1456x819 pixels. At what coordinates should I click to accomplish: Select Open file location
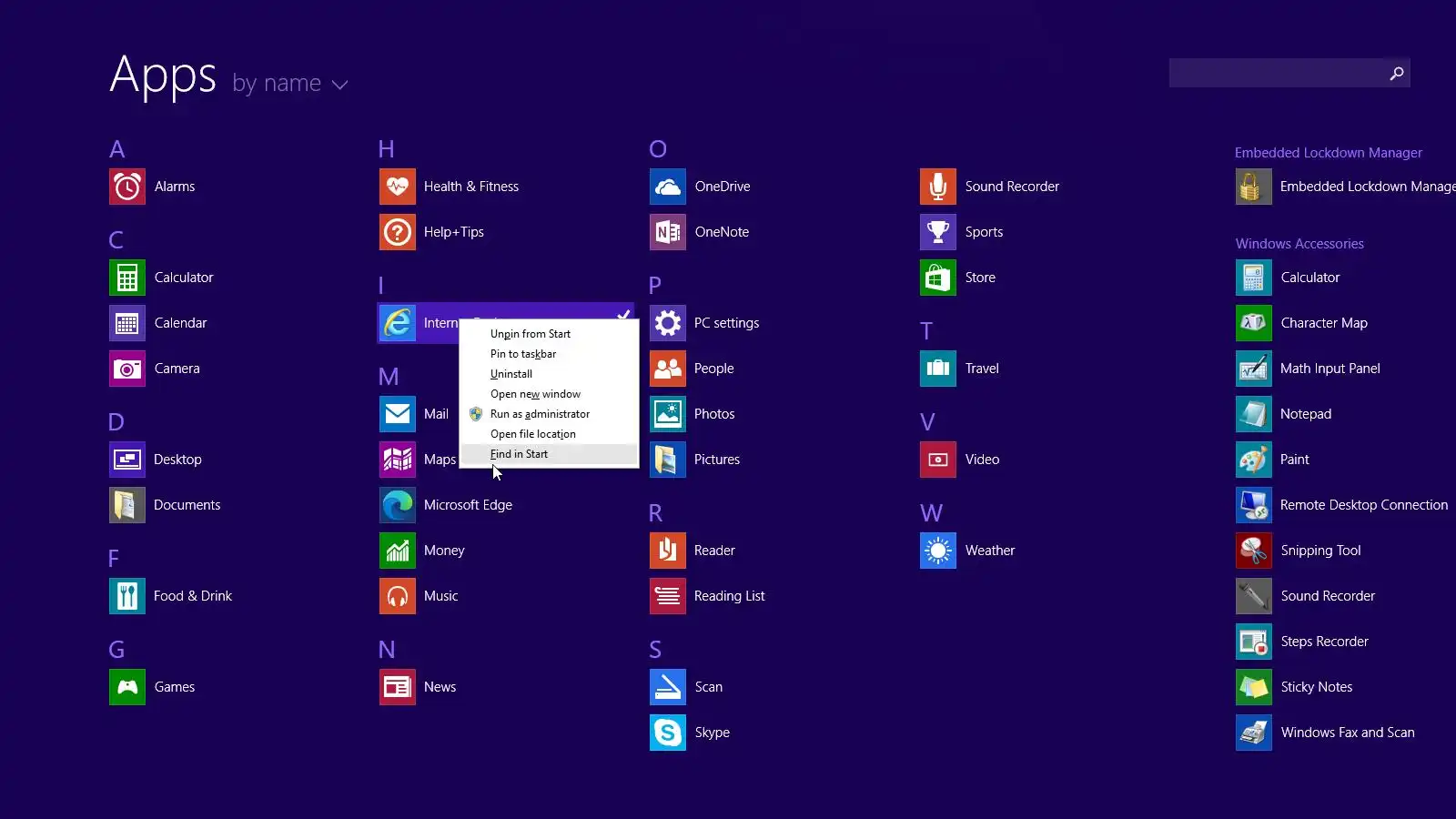[x=549, y=434]
